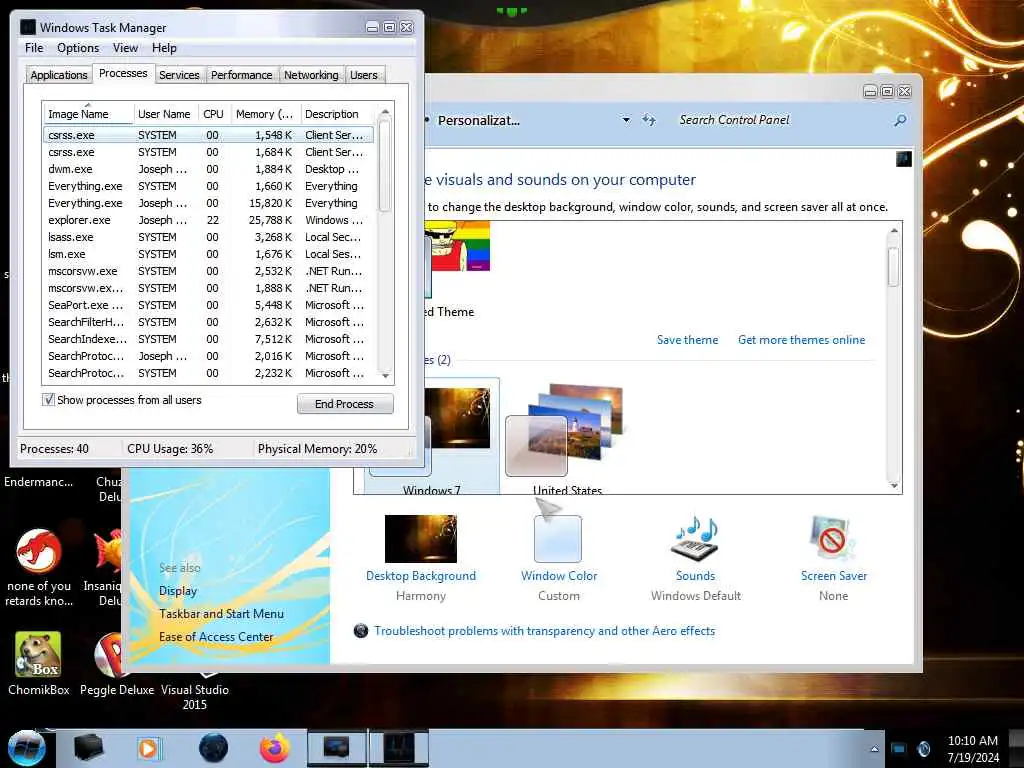This screenshot has height=768, width=1024.
Task: Select the dwm.exe process row
Action: point(208,169)
